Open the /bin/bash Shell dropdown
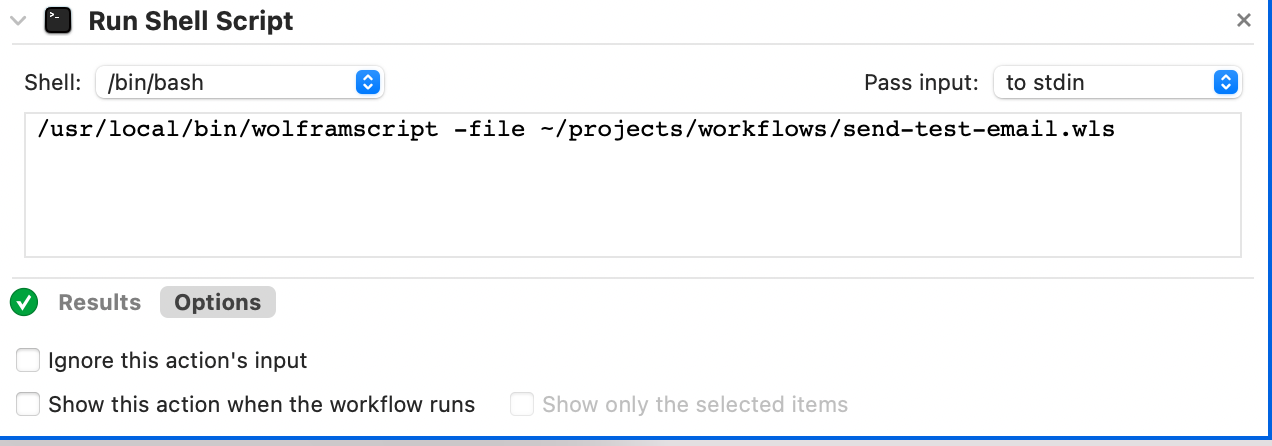The image size is (1272, 446). [239, 82]
